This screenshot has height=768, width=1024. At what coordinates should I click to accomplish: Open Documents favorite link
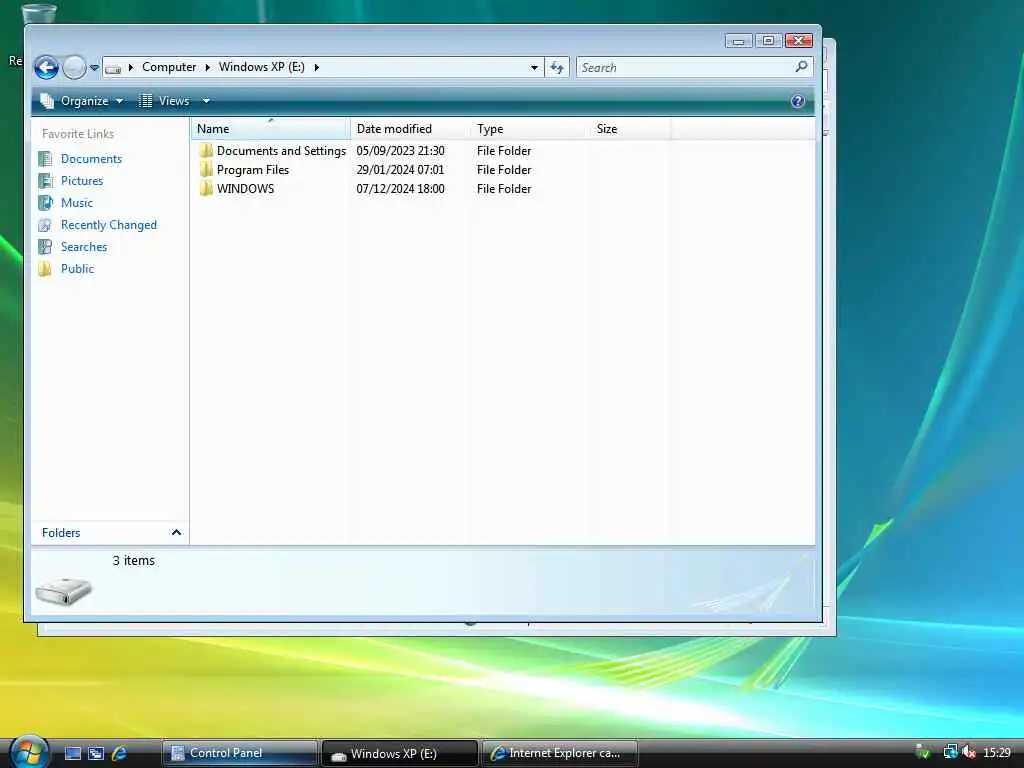[91, 159]
